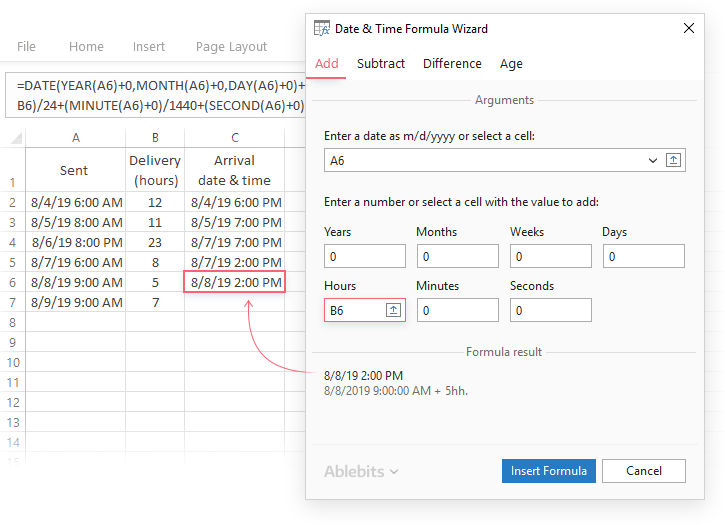Click into the Years input field
Screen dimensions: 725x525
click(364, 256)
